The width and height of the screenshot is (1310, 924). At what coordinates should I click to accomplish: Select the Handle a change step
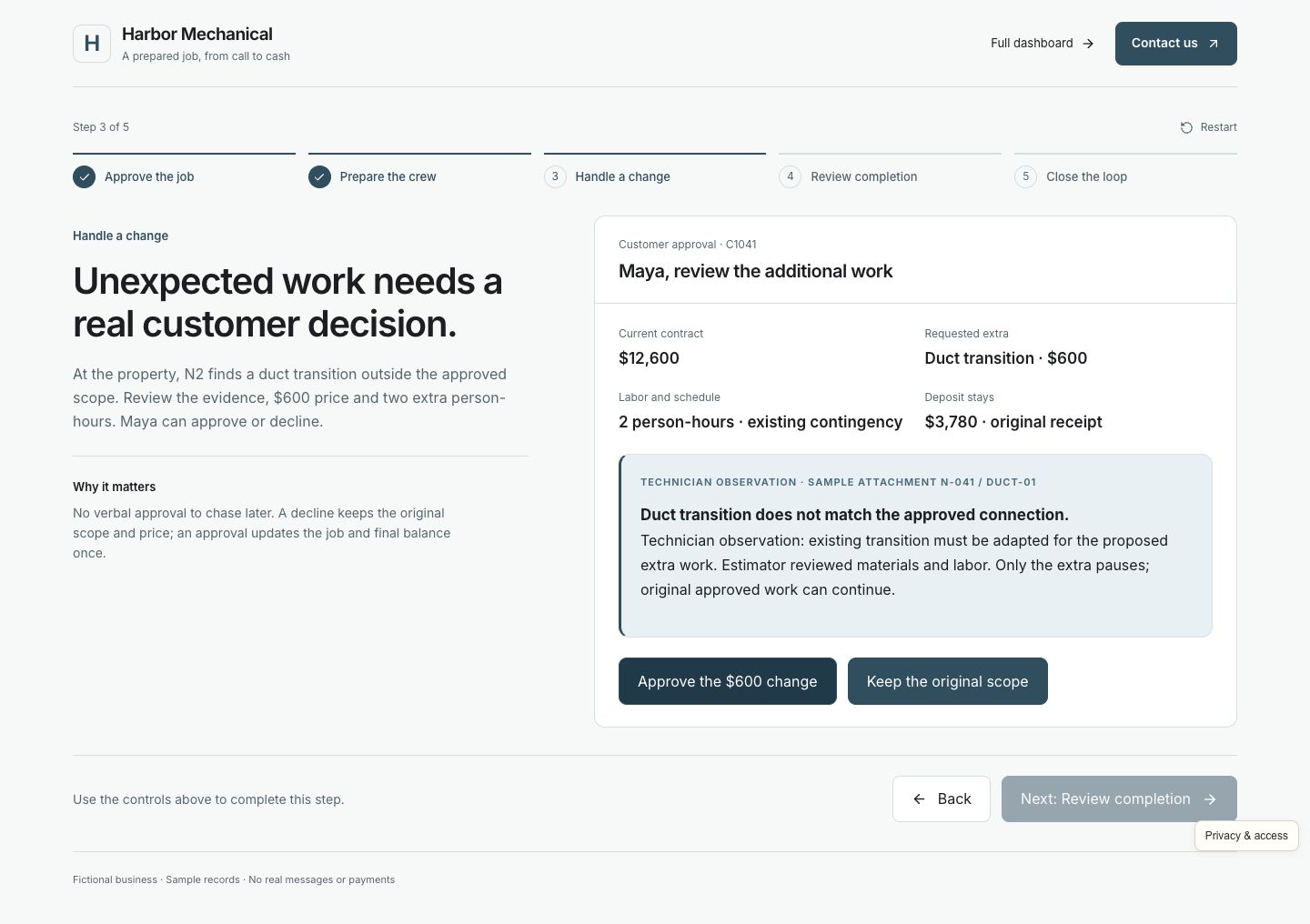[x=655, y=171]
